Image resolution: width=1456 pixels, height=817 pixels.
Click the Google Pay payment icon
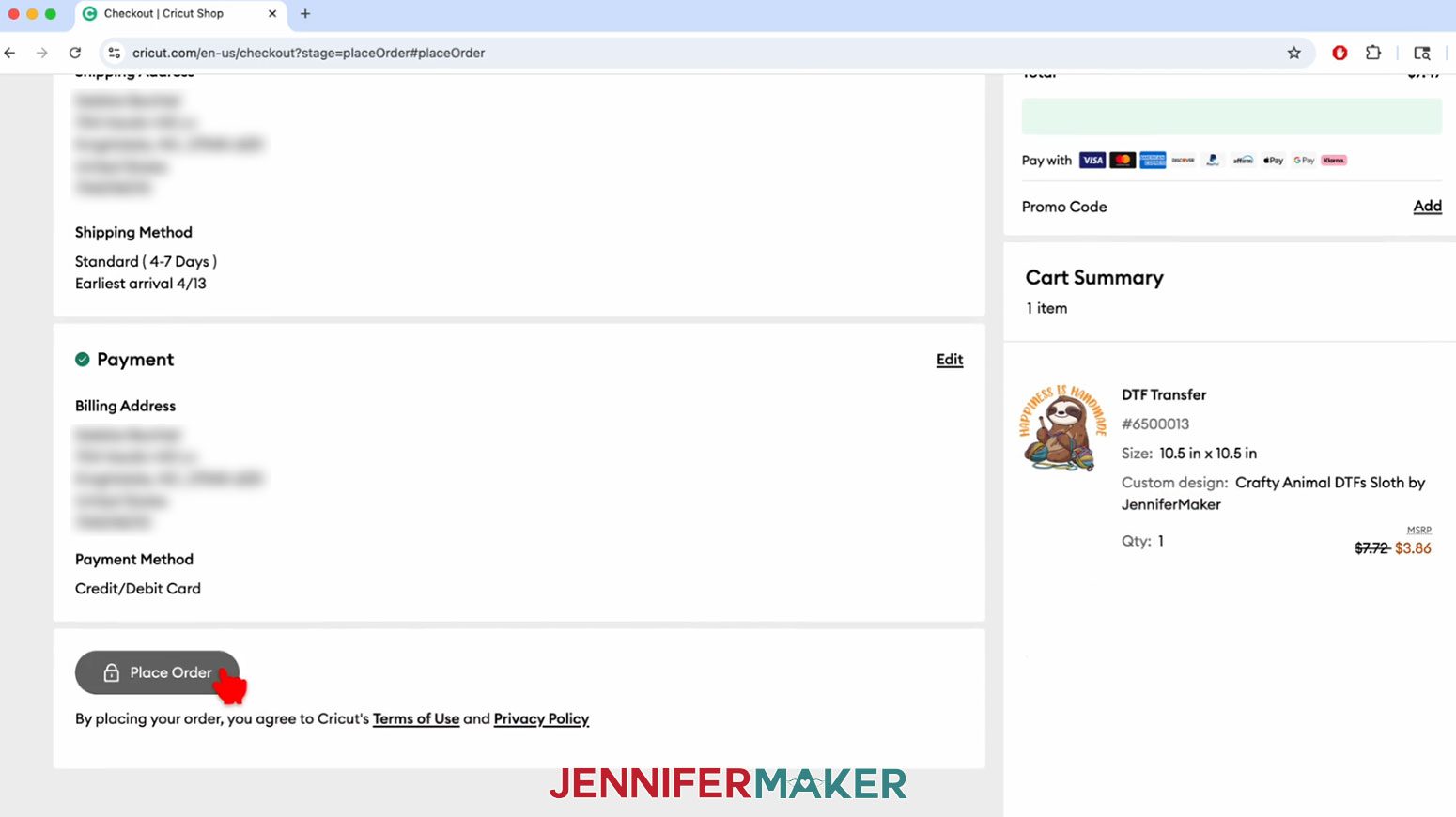tap(1304, 161)
